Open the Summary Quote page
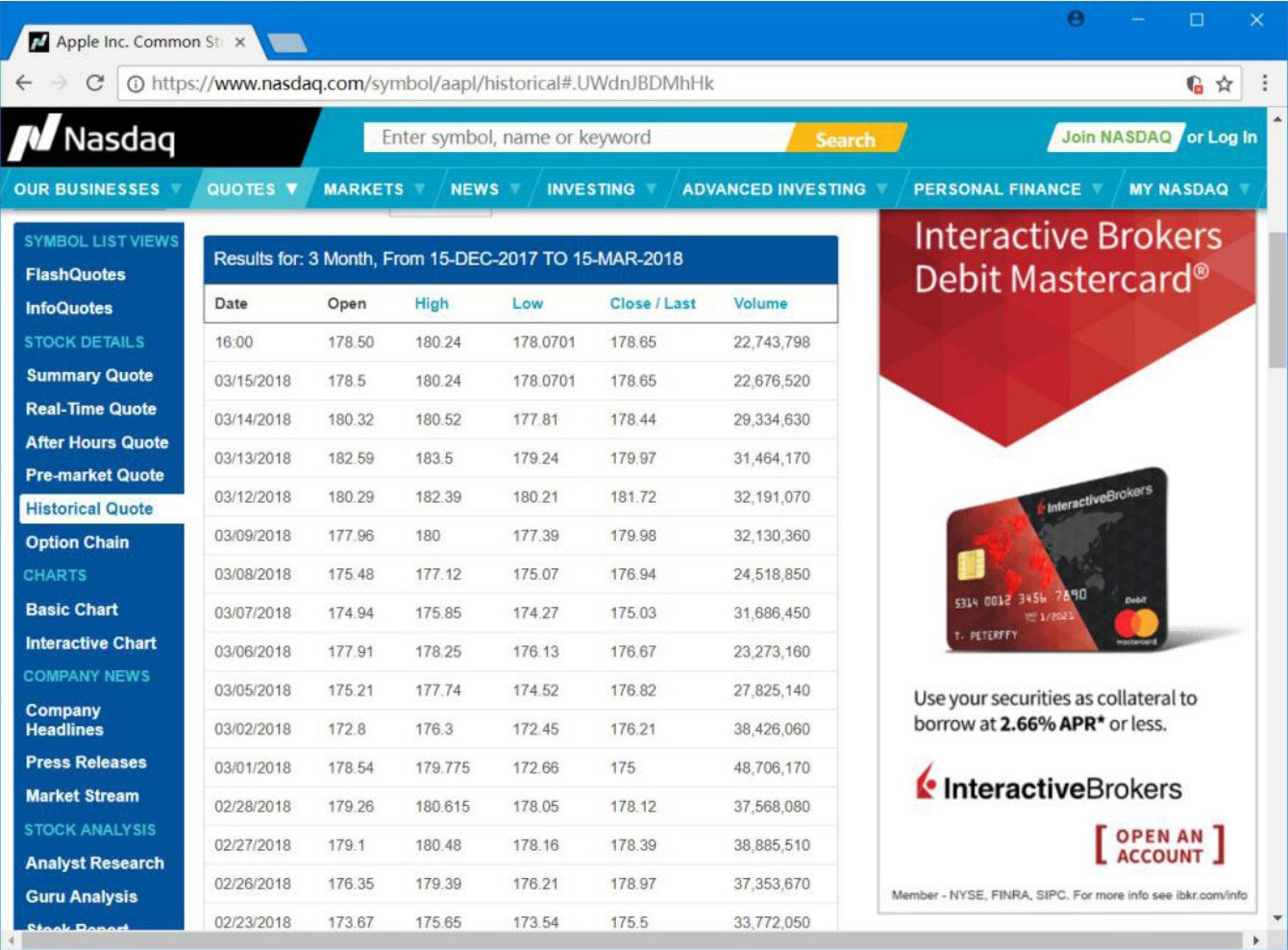This screenshot has width=1288, height=950. coord(89,376)
